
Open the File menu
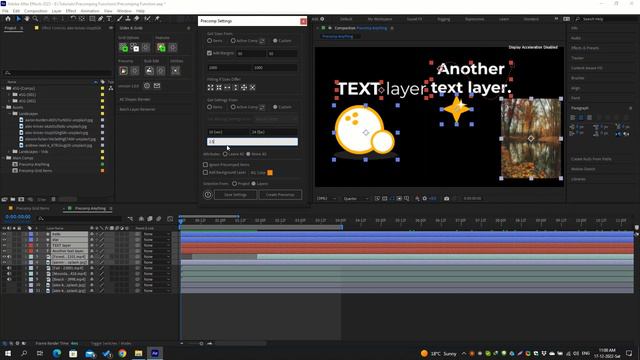[x=5, y=11]
